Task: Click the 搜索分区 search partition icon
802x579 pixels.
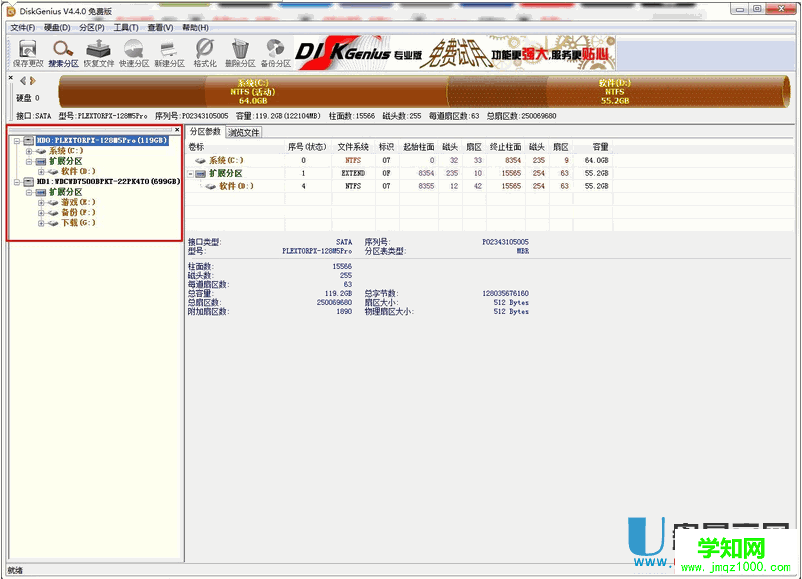Action: coord(63,53)
